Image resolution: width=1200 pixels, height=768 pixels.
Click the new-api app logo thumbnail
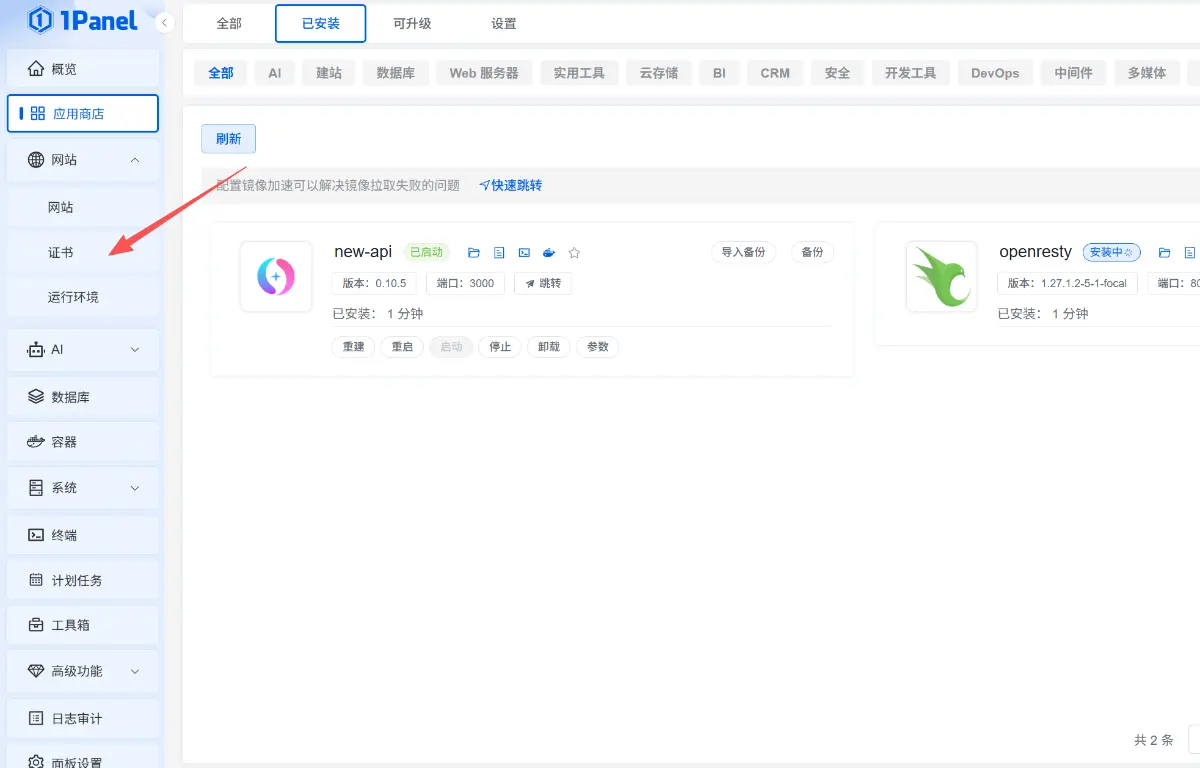click(x=277, y=277)
